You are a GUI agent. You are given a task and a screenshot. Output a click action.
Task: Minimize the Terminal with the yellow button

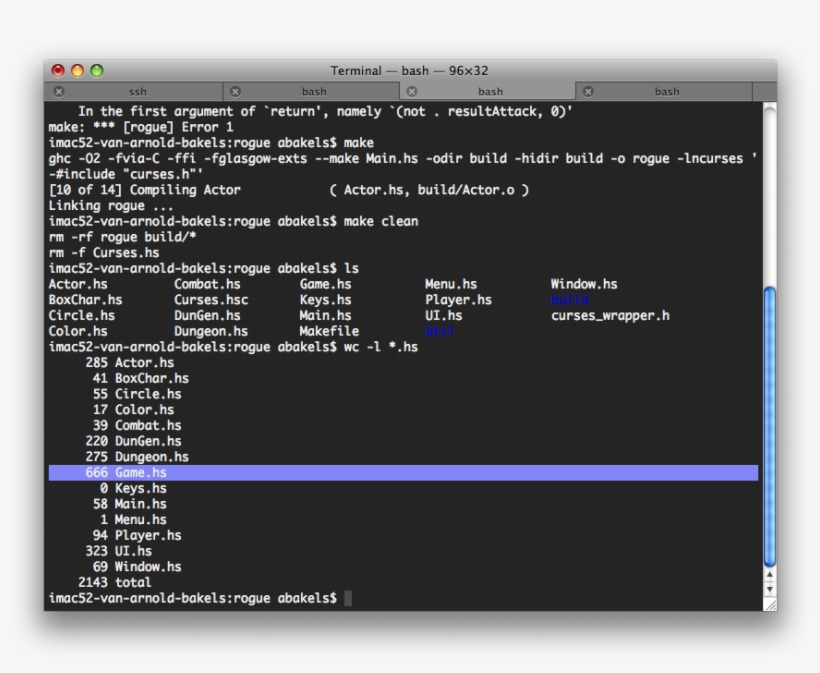pos(77,70)
